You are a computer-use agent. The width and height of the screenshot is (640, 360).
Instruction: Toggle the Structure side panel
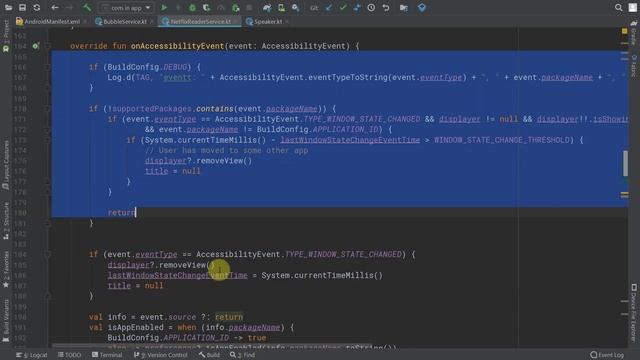[6, 220]
